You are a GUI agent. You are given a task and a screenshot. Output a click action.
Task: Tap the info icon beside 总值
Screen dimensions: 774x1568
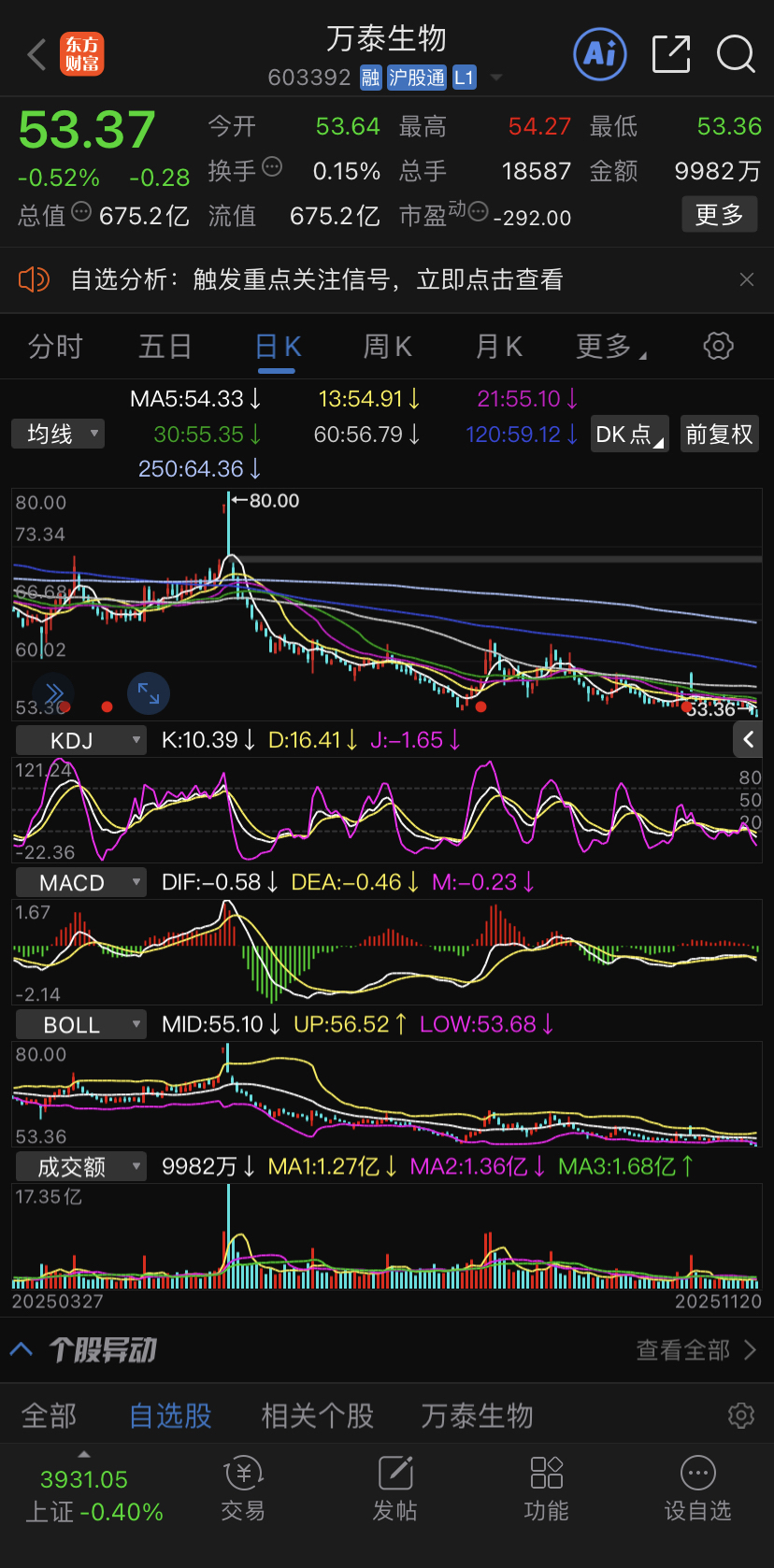point(81,212)
